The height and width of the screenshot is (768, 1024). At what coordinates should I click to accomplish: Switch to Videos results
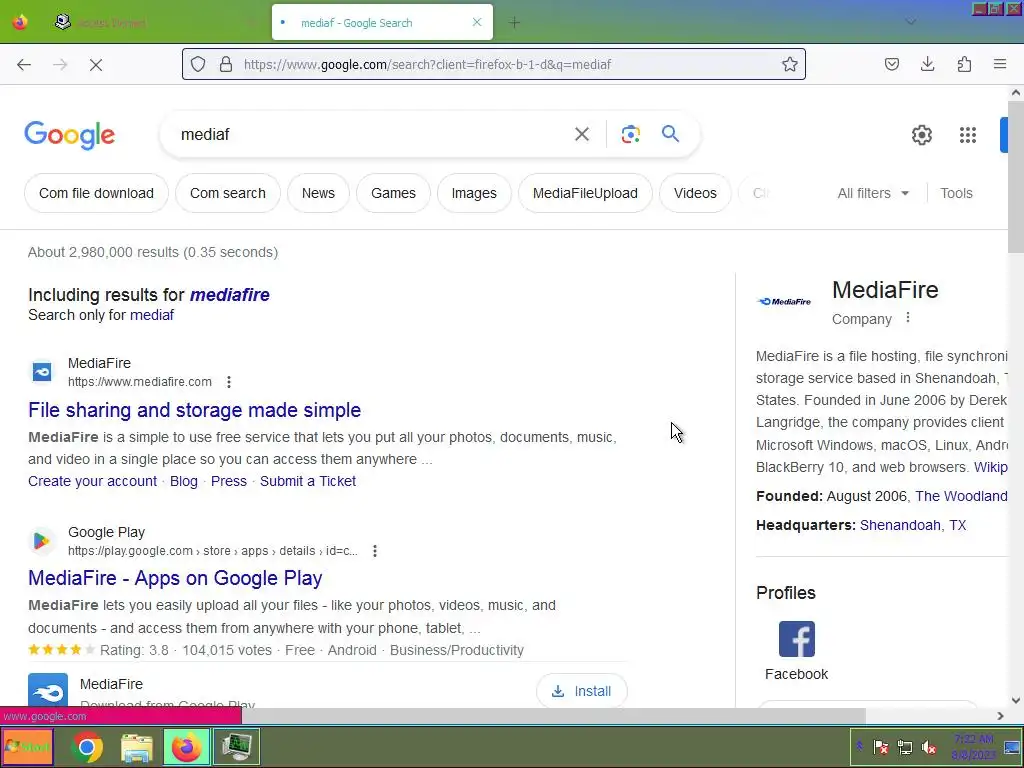point(695,193)
